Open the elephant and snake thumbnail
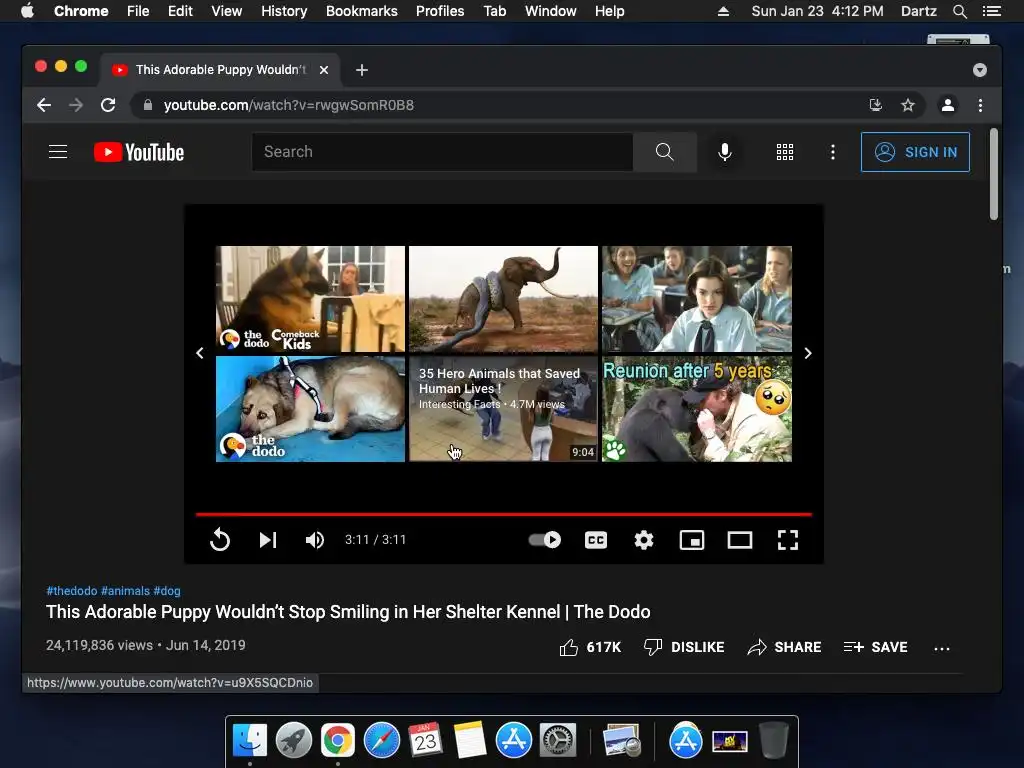 click(504, 299)
